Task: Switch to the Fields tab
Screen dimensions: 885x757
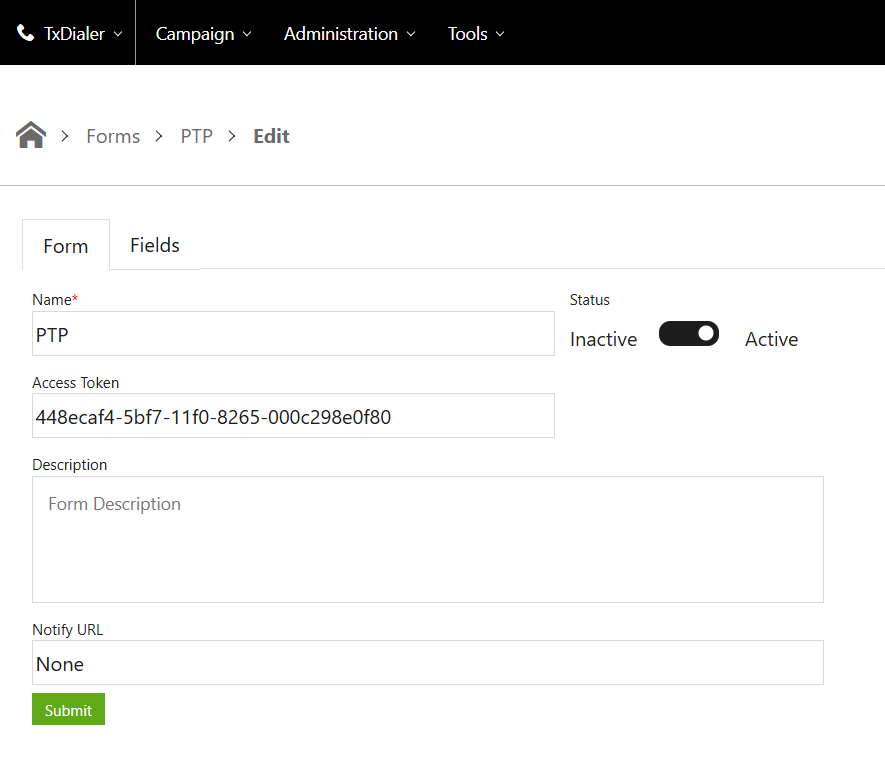Action: [x=155, y=245]
